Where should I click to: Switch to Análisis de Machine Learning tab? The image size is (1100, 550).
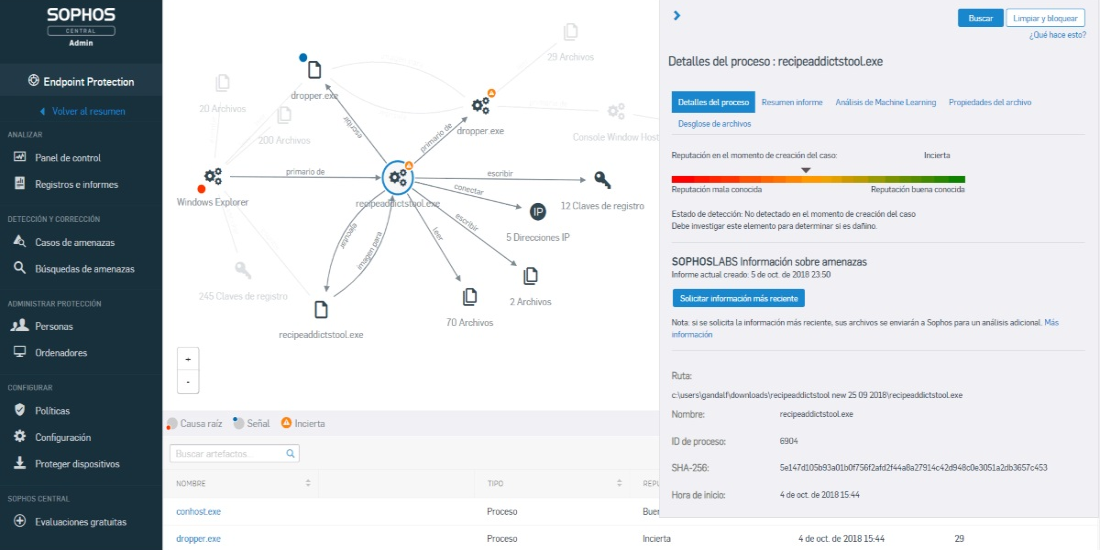click(x=885, y=102)
